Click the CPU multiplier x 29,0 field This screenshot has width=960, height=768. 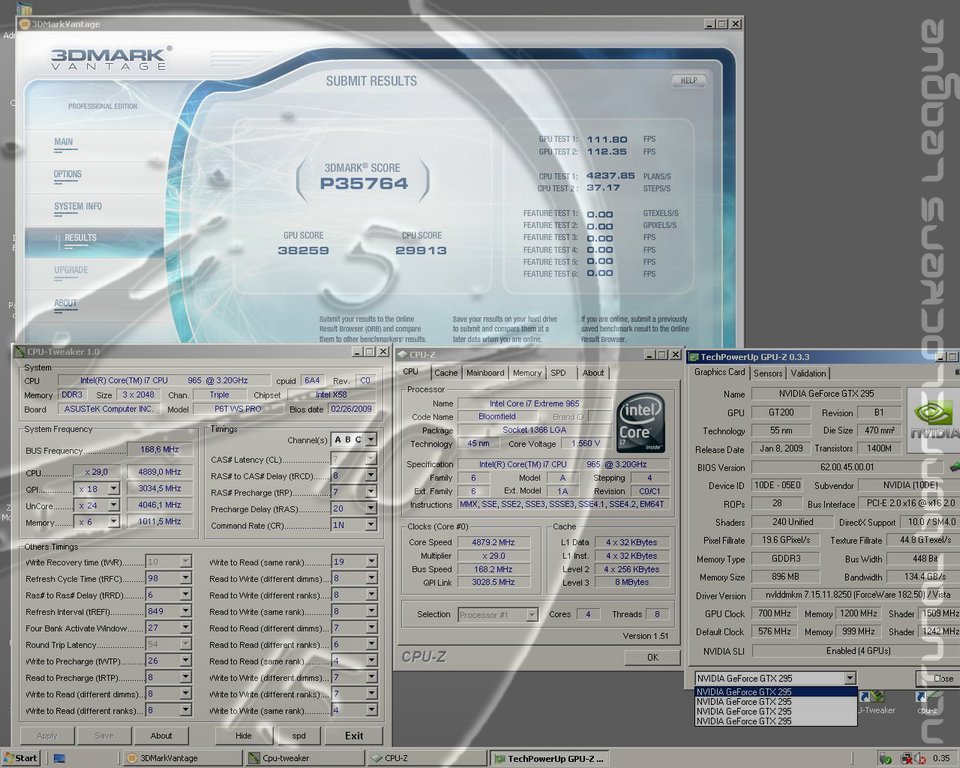point(97,472)
